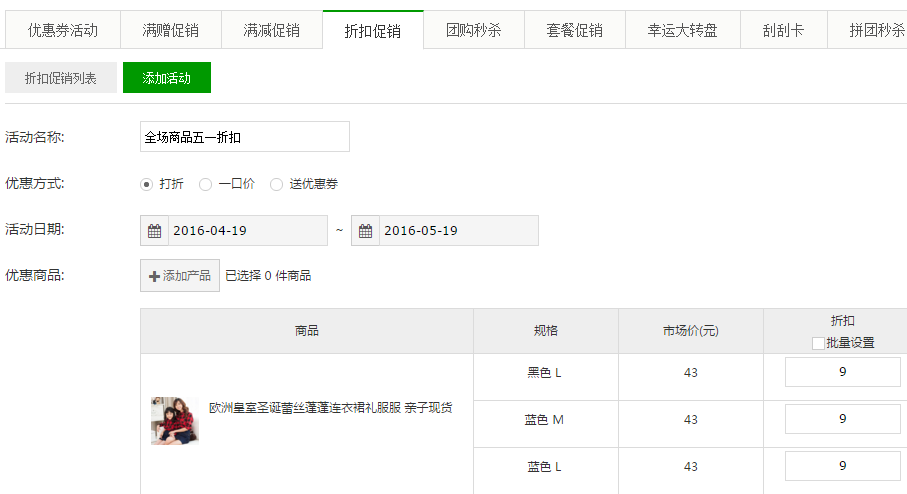Click the plus icon on 添加产品
Image resolution: width=907 pixels, height=494 pixels.
154,276
